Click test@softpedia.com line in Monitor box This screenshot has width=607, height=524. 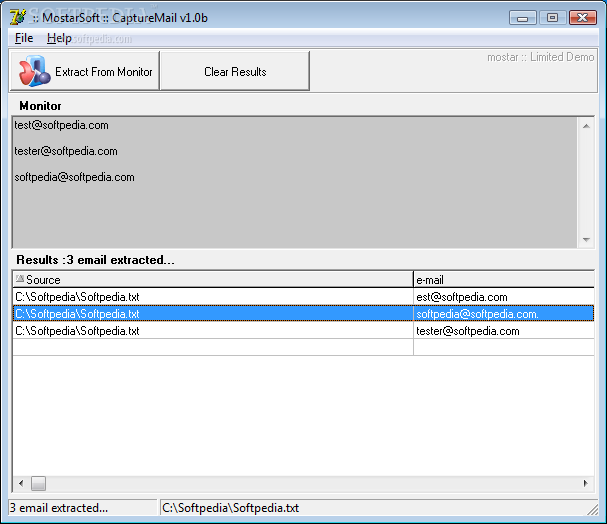[62, 125]
